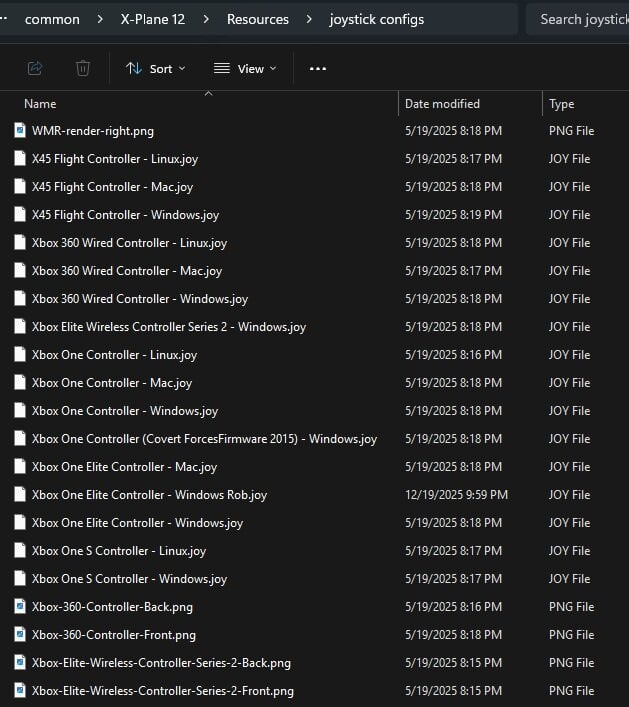Click the Xbox One S Controller - Linux.joy icon
629x707 pixels.
click(x=20, y=551)
